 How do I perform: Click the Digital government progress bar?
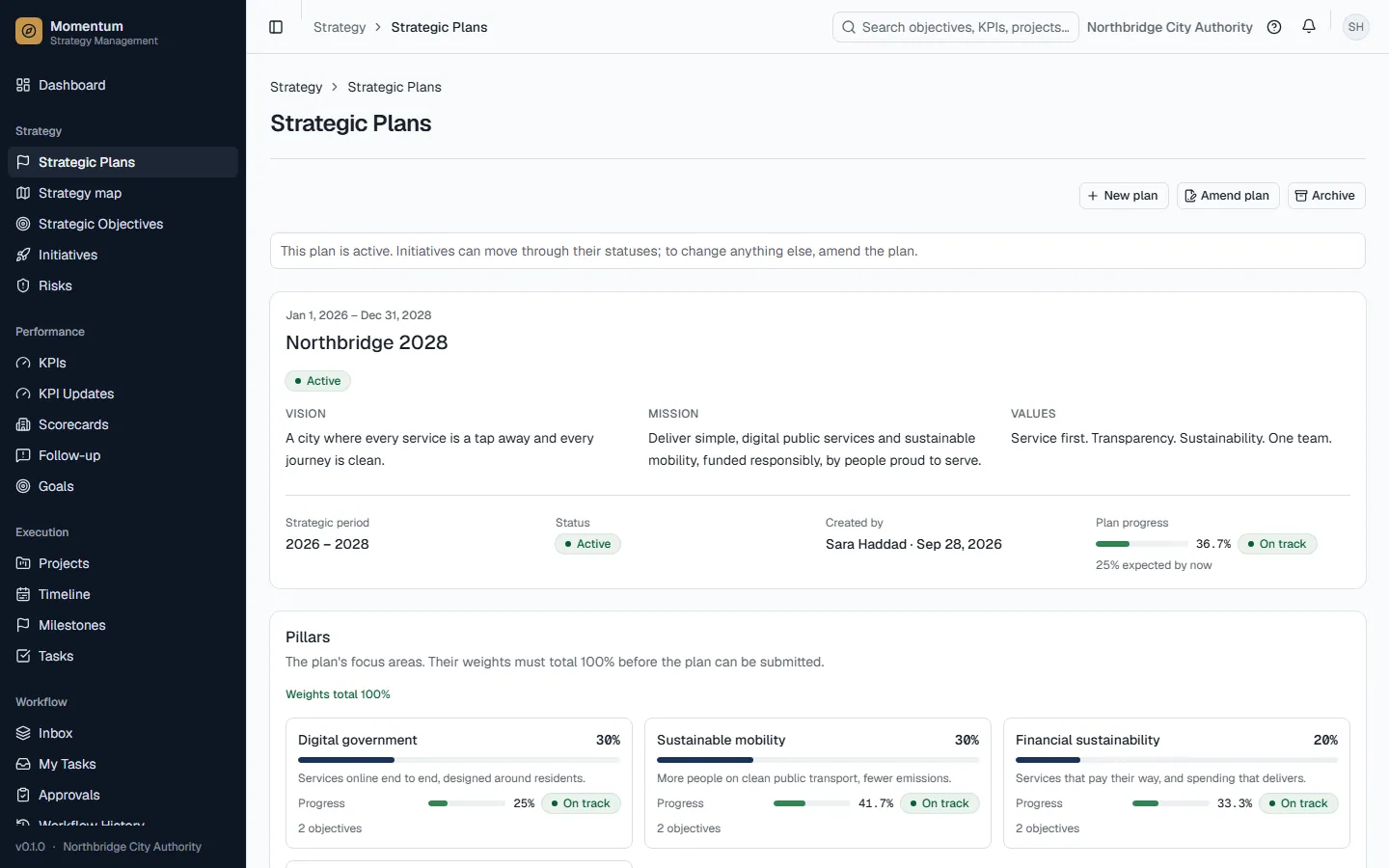[x=467, y=803]
